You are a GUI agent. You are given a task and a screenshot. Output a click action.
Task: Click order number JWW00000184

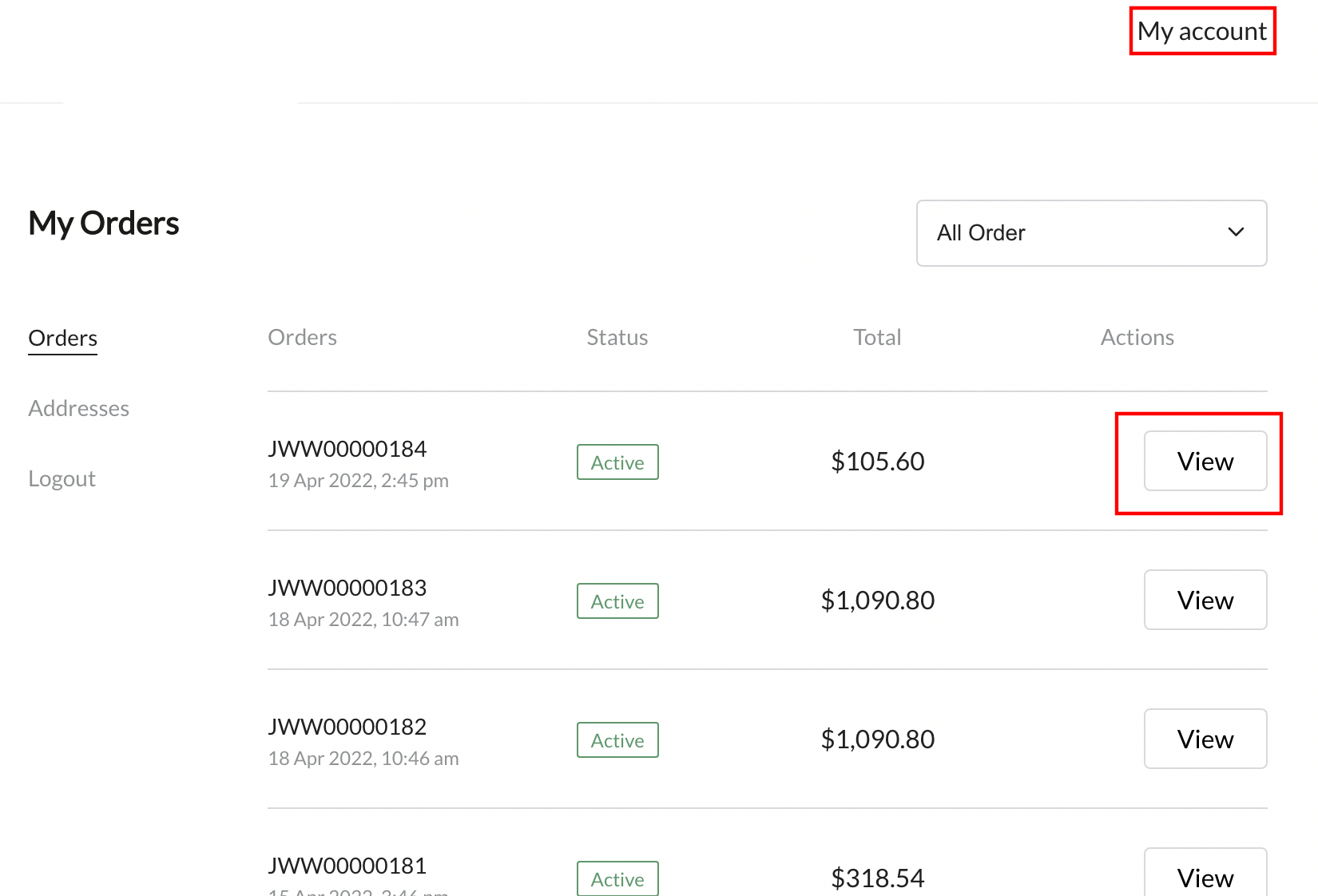click(x=347, y=449)
